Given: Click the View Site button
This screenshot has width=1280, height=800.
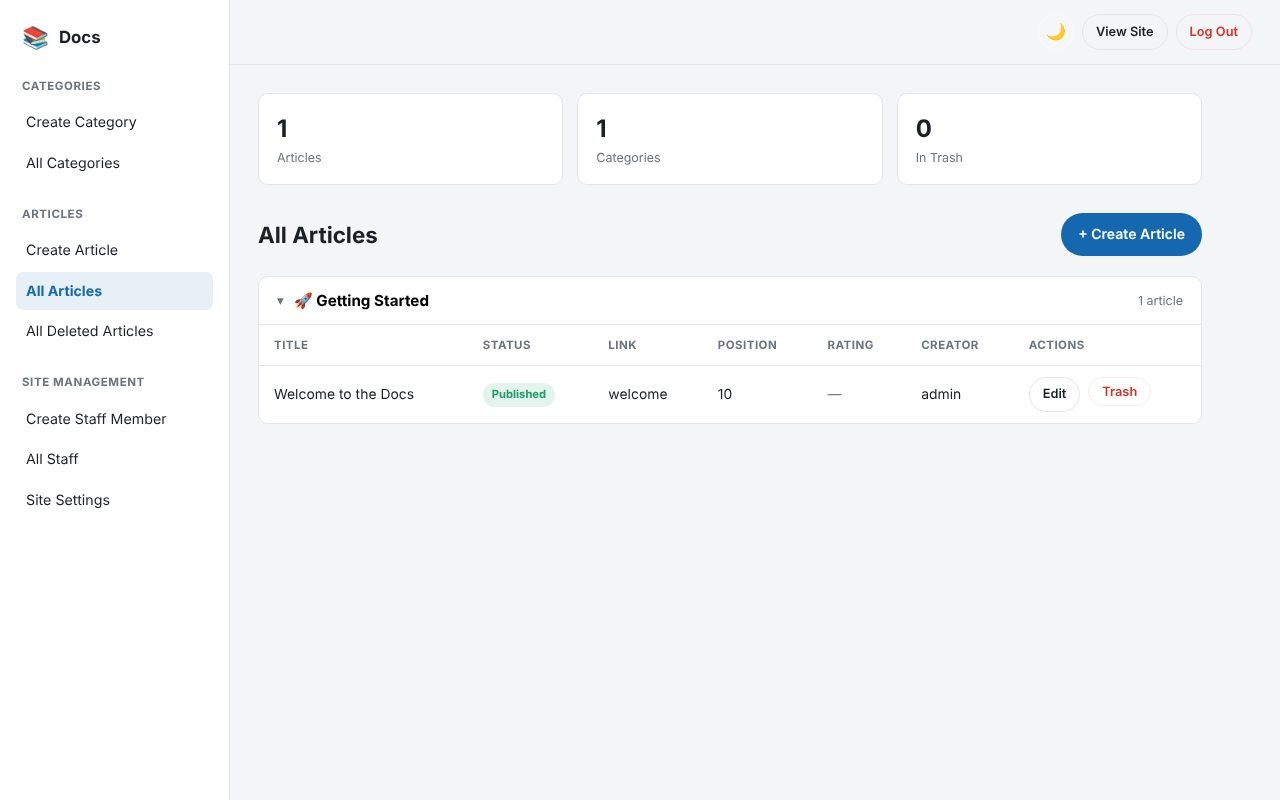Looking at the screenshot, I should (1124, 32).
